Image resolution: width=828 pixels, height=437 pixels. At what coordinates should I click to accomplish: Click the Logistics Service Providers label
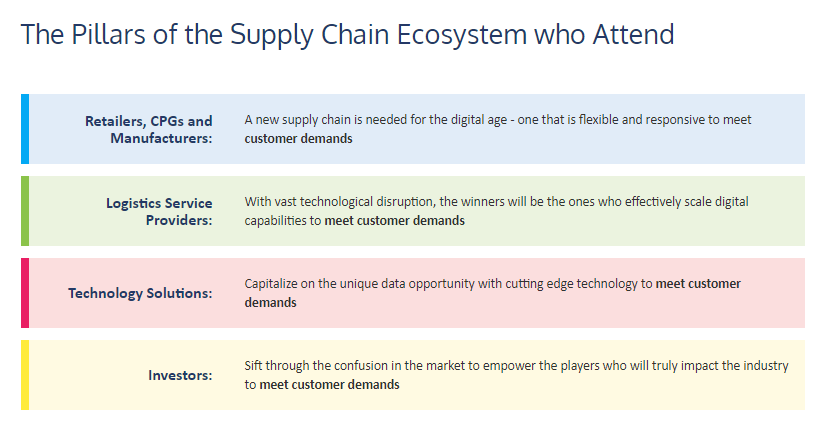pyautogui.click(x=159, y=211)
